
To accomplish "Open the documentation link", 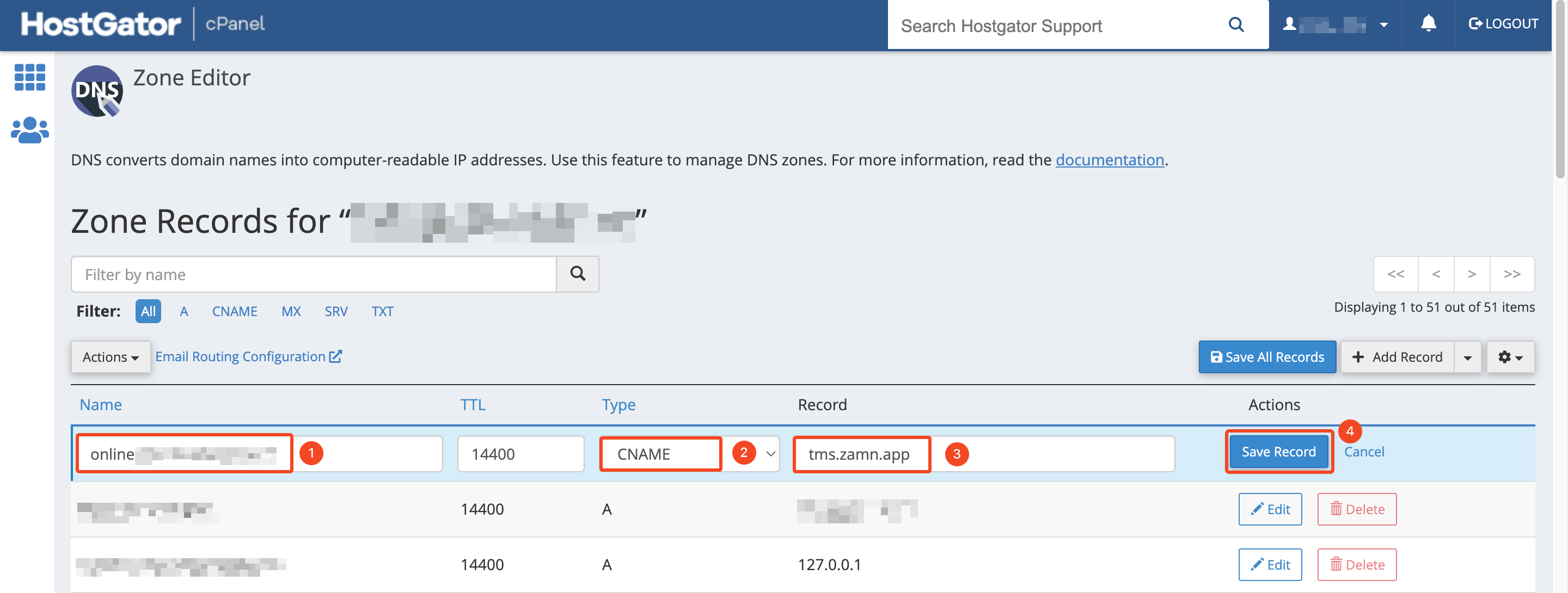I will pos(1109,160).
